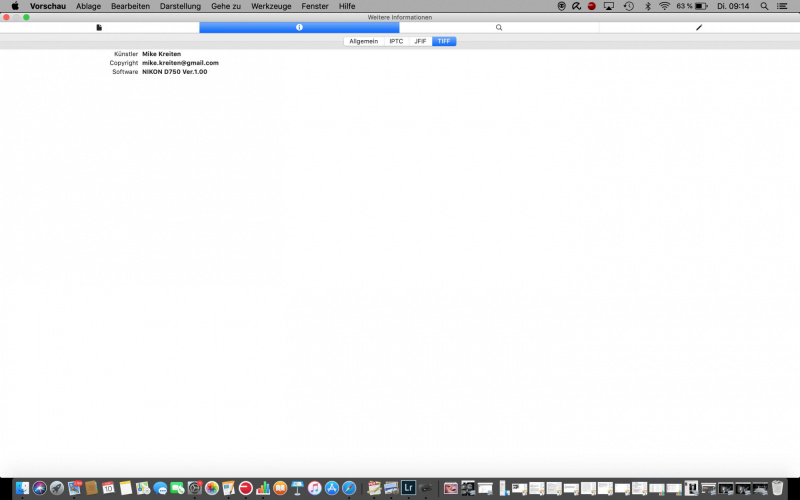Open the Time Machine menu bar icon

click(x=629, y=6)
